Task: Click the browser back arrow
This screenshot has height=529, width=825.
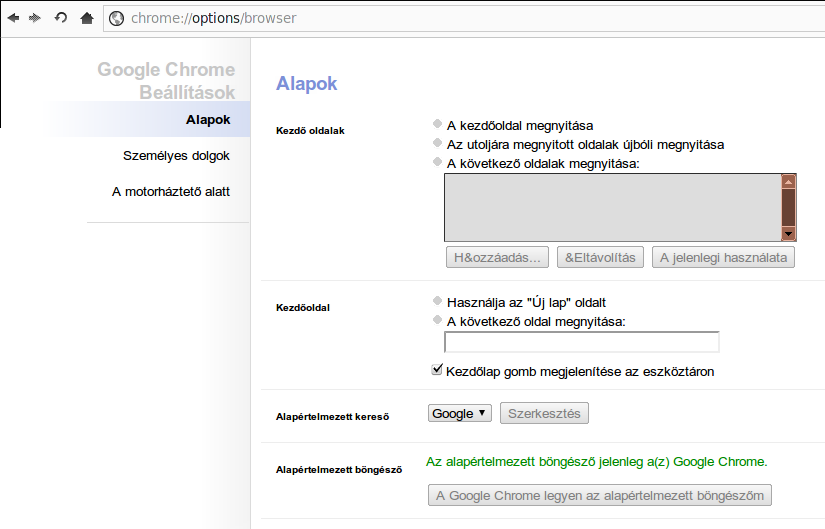Action: pos(13,18)
